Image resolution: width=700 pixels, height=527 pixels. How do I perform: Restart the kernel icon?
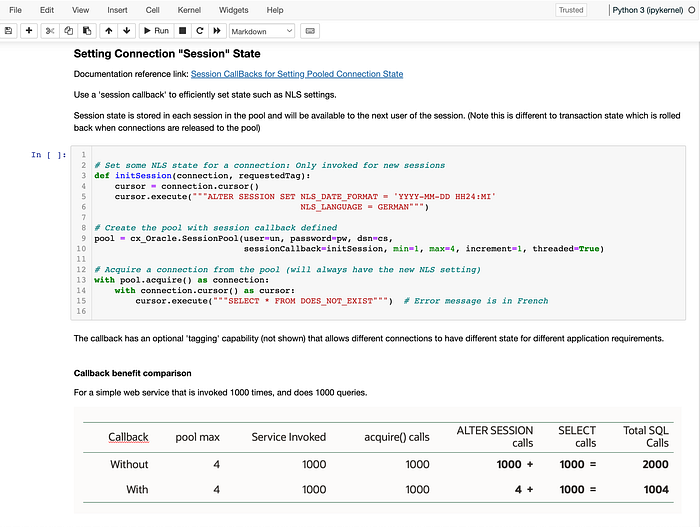pos(200,31)
